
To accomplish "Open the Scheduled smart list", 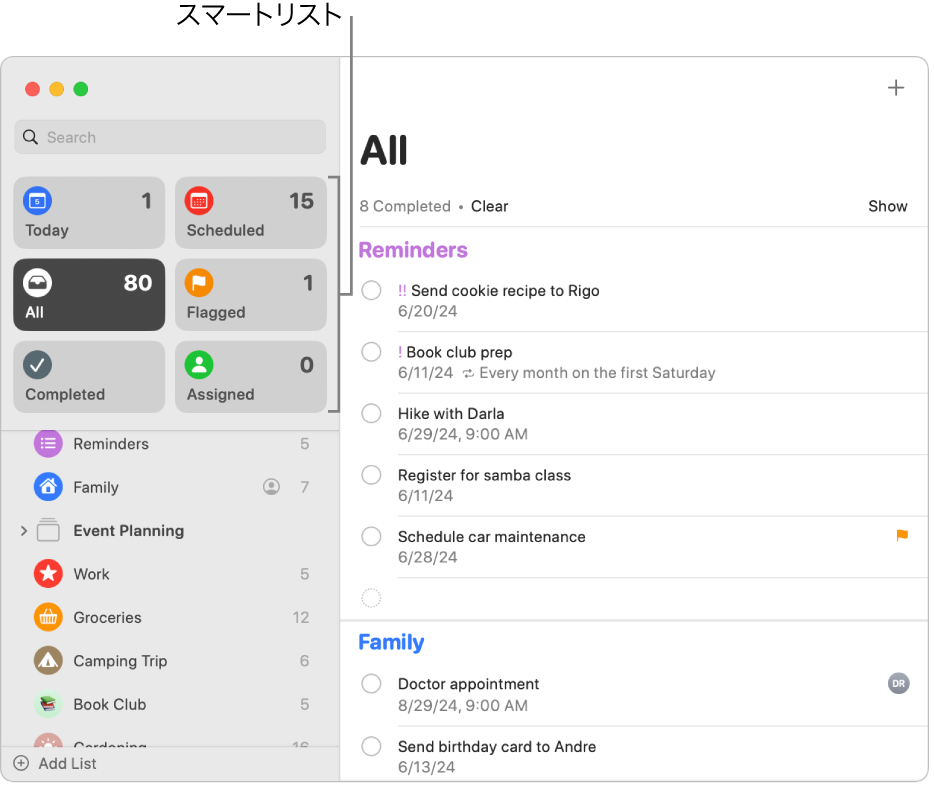I will [x=251, y=213].
